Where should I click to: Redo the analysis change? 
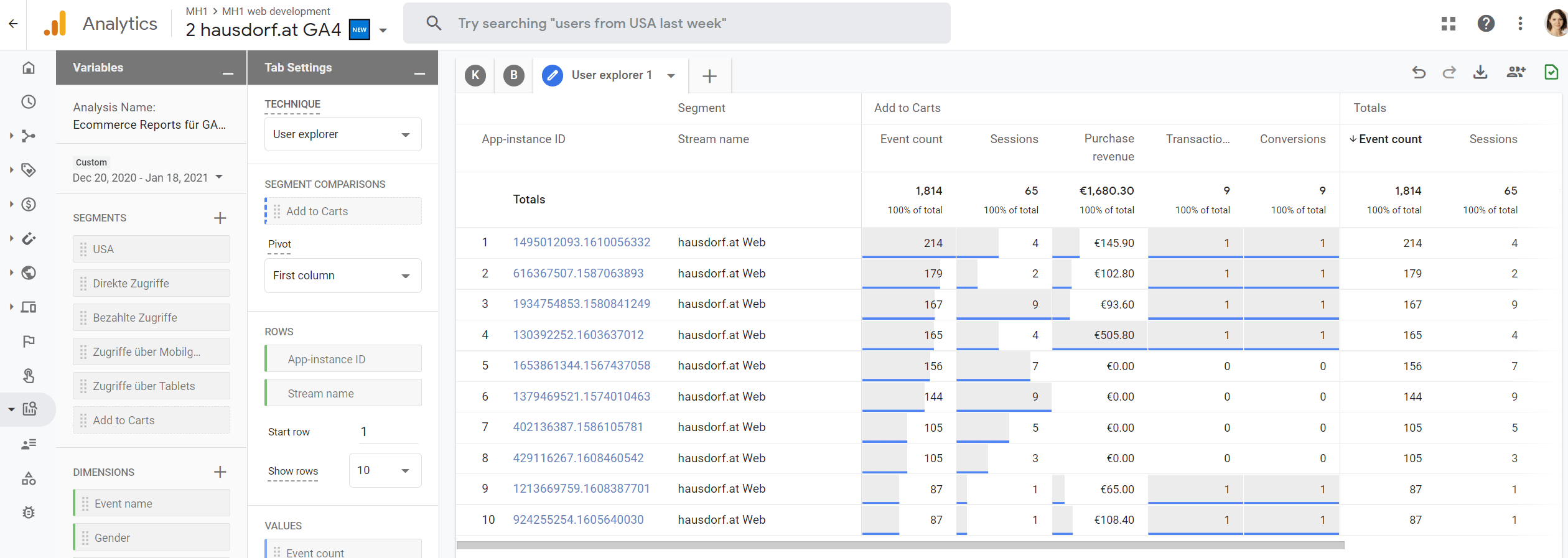(x=1449, y=73)
